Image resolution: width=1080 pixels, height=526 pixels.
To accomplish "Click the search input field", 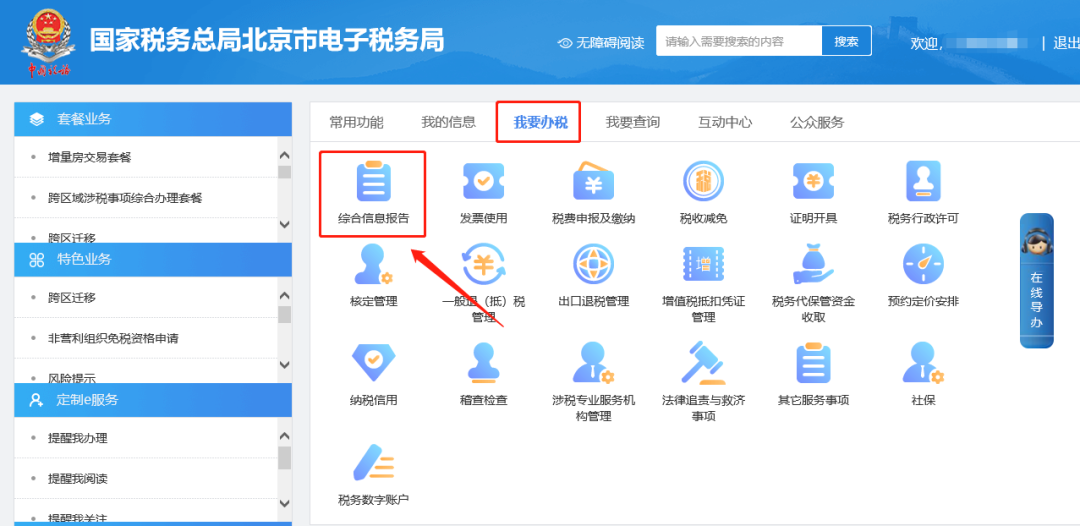I will coord(739,41).
